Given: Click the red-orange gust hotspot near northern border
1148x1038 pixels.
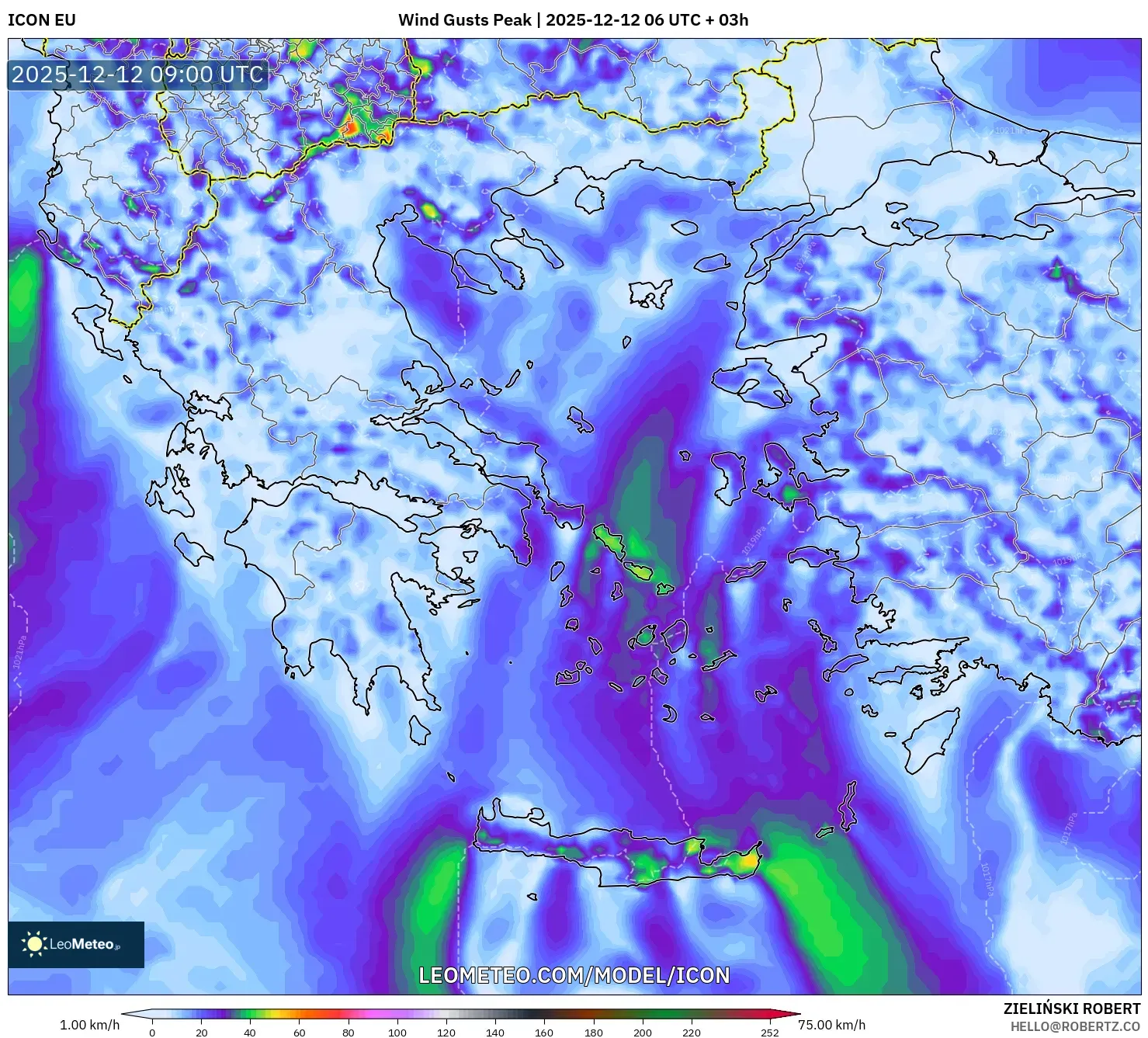Looking at the screenshot, I should [x=351, y=126].
